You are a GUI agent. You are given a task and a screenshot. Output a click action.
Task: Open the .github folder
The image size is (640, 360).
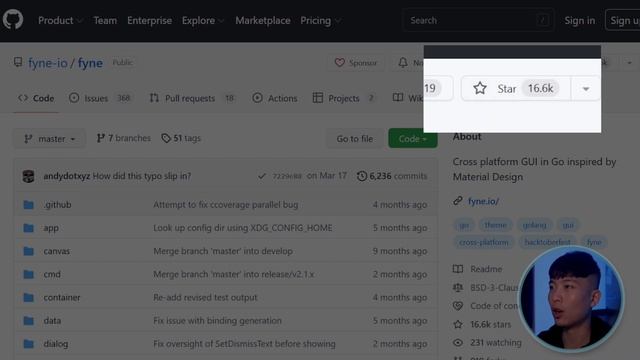[58, 204]
